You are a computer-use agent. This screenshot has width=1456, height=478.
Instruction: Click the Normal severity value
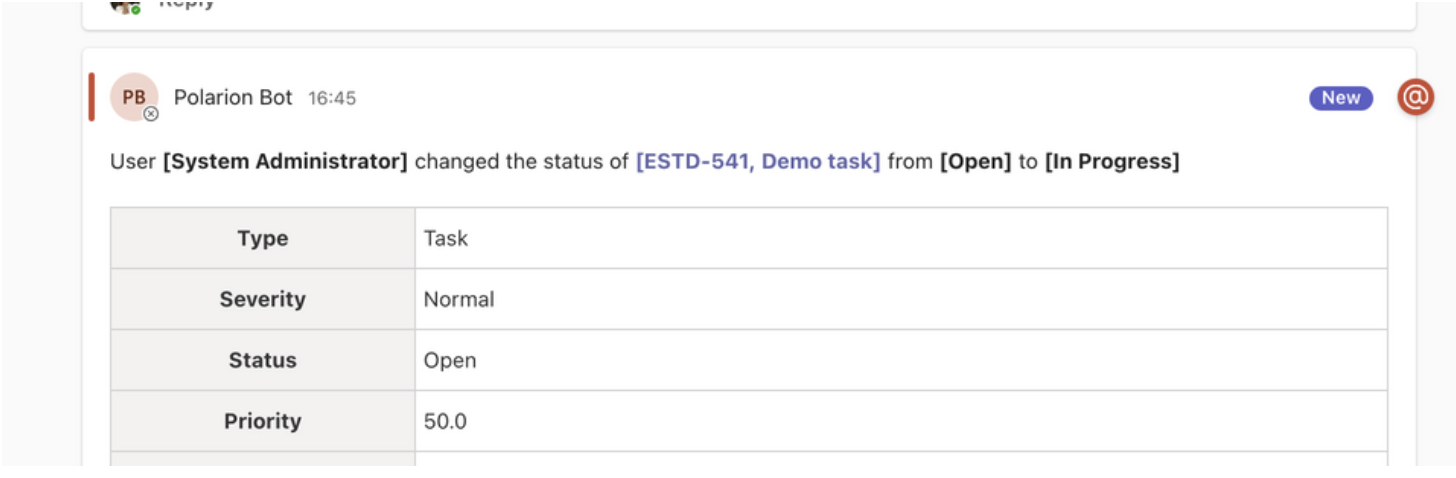pos(459,299)
